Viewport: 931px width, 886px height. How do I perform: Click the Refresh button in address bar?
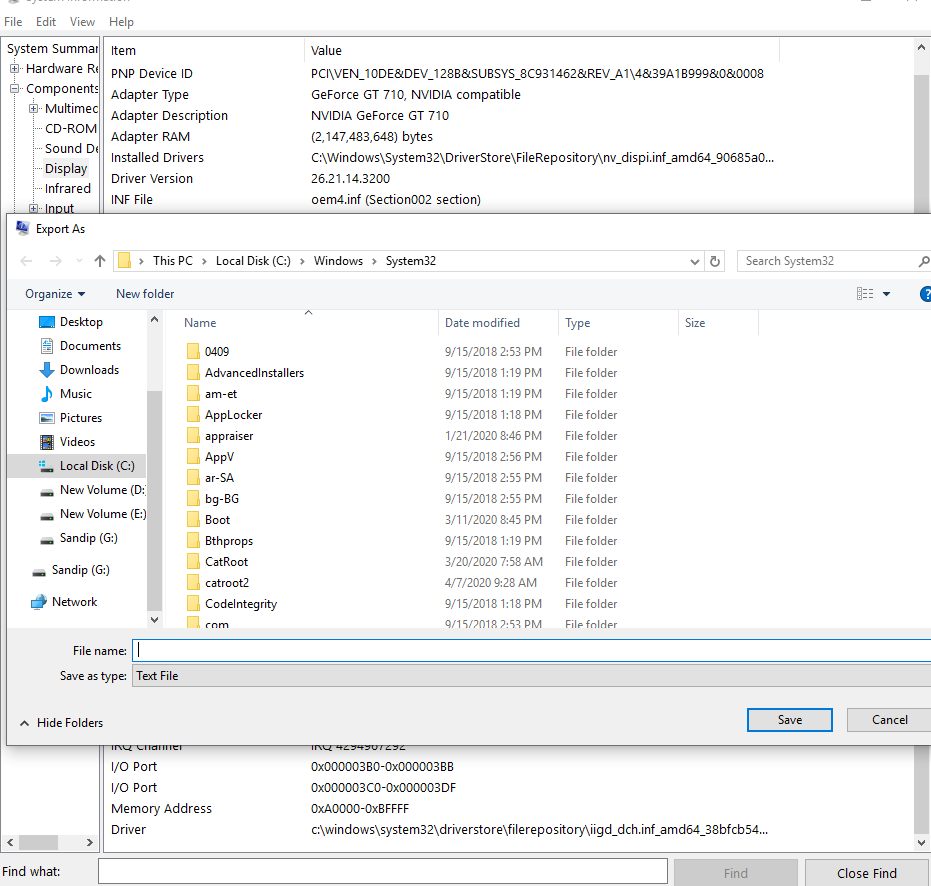(x=715, y=261)
